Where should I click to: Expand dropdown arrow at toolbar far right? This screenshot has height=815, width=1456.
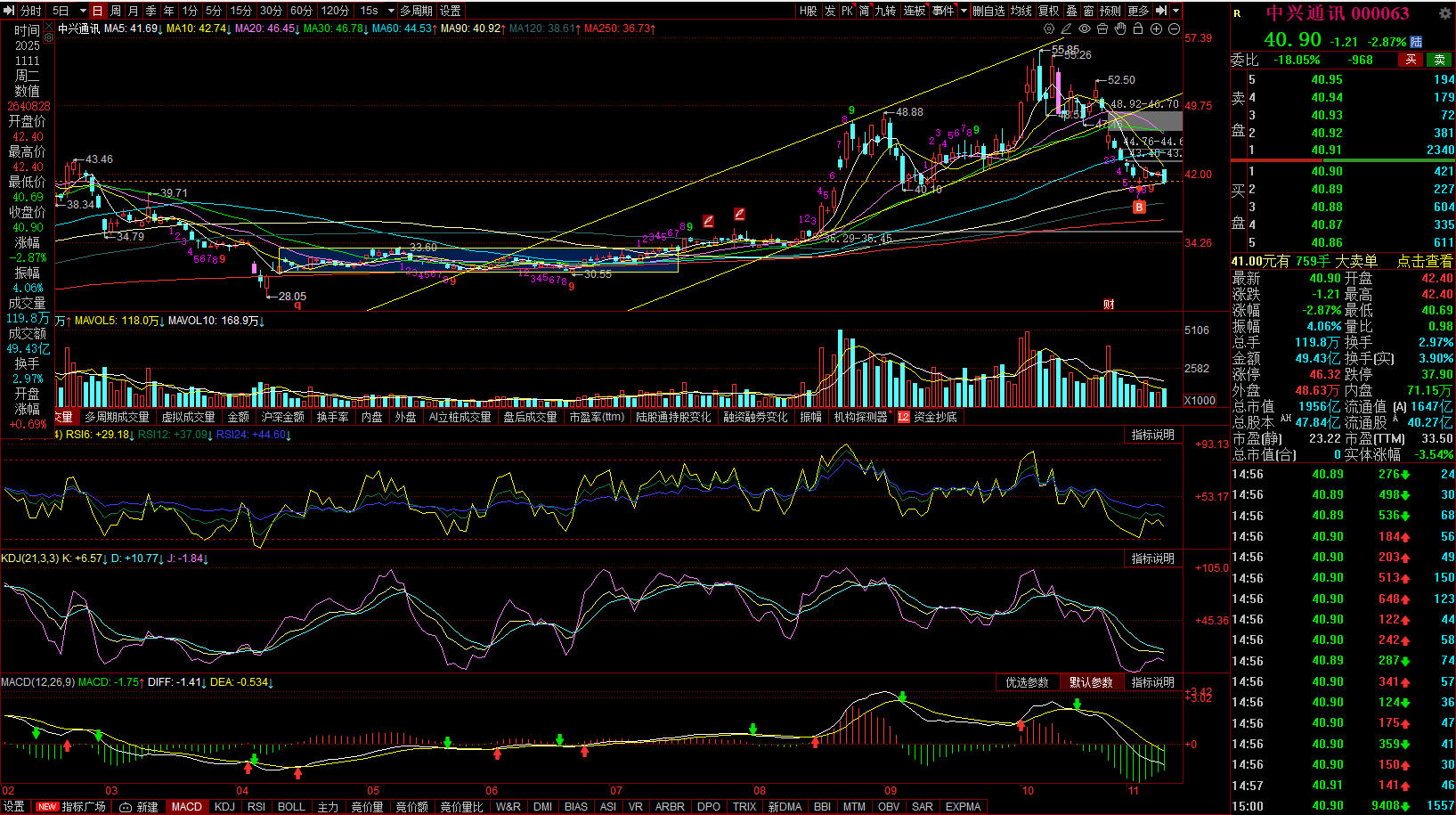click(x=1175, y=11)
